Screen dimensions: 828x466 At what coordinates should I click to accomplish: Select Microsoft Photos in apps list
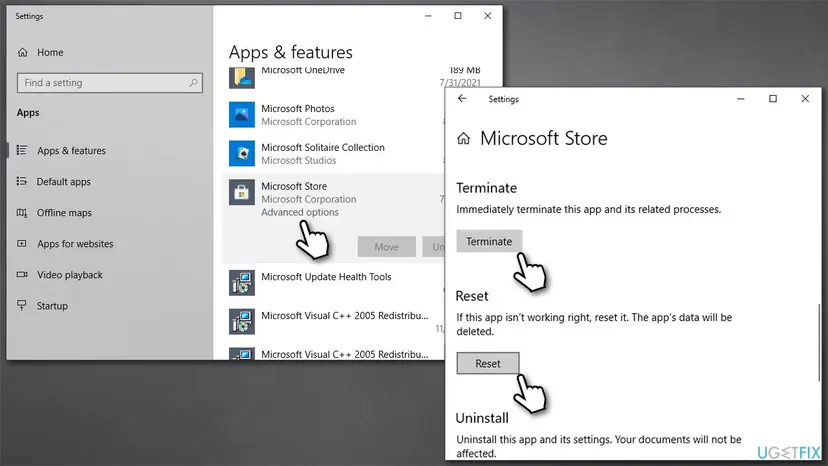[x=298, y=109]
